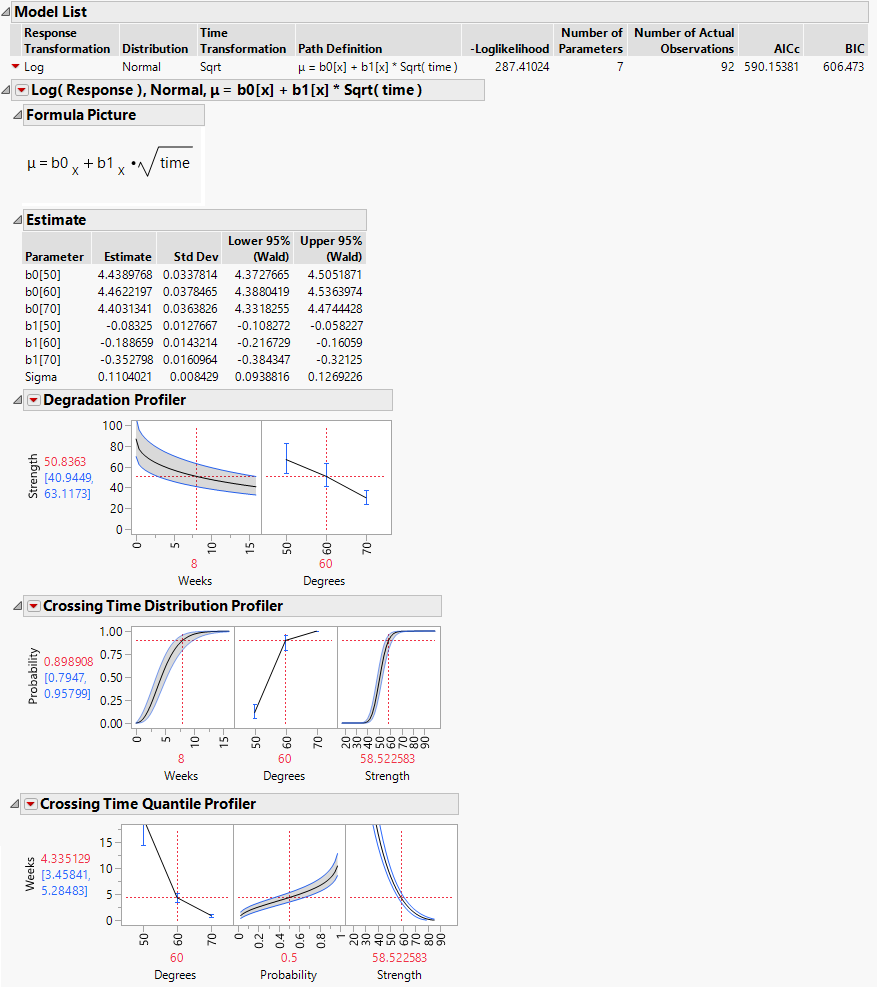877x987 pixels.
Task: Click Quantile Profiler Strength value 58.522583
Action: 399,958
